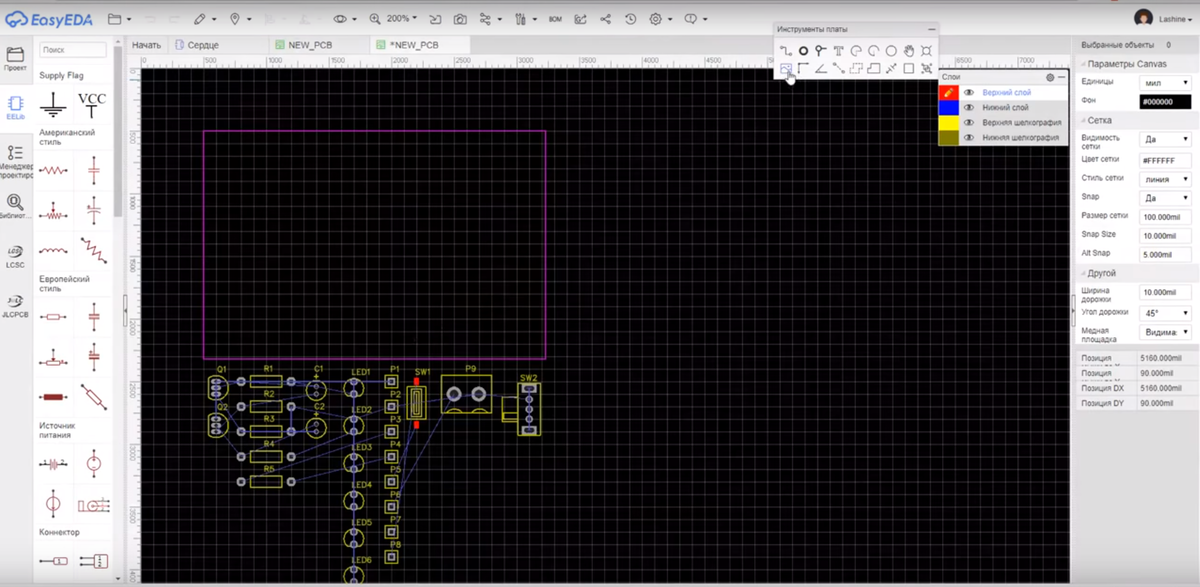Screen dimensions: 1200x587
Task: Switch to the Сердце tab
Action: 202,45
